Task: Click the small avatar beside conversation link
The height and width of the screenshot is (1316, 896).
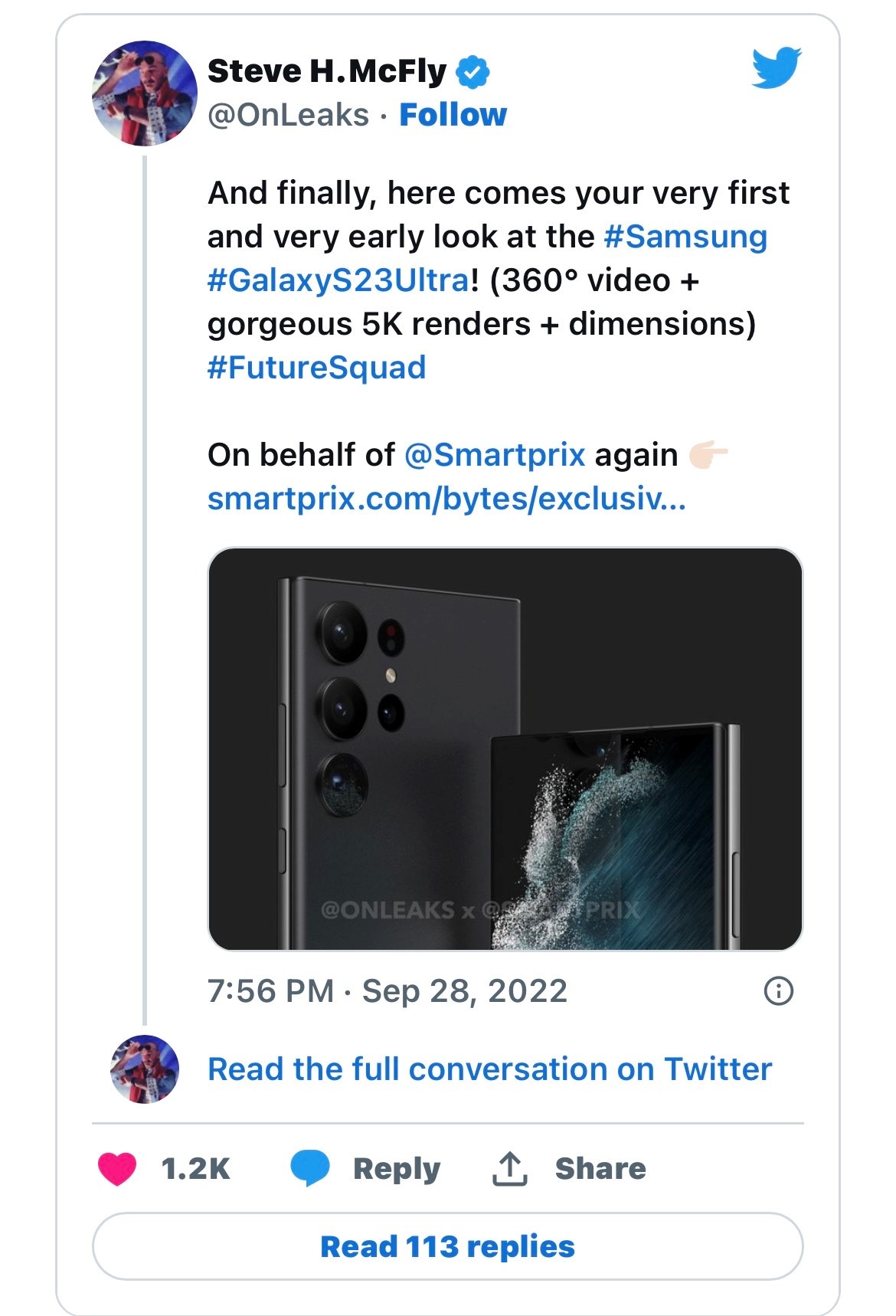Action: [145, 1069]
